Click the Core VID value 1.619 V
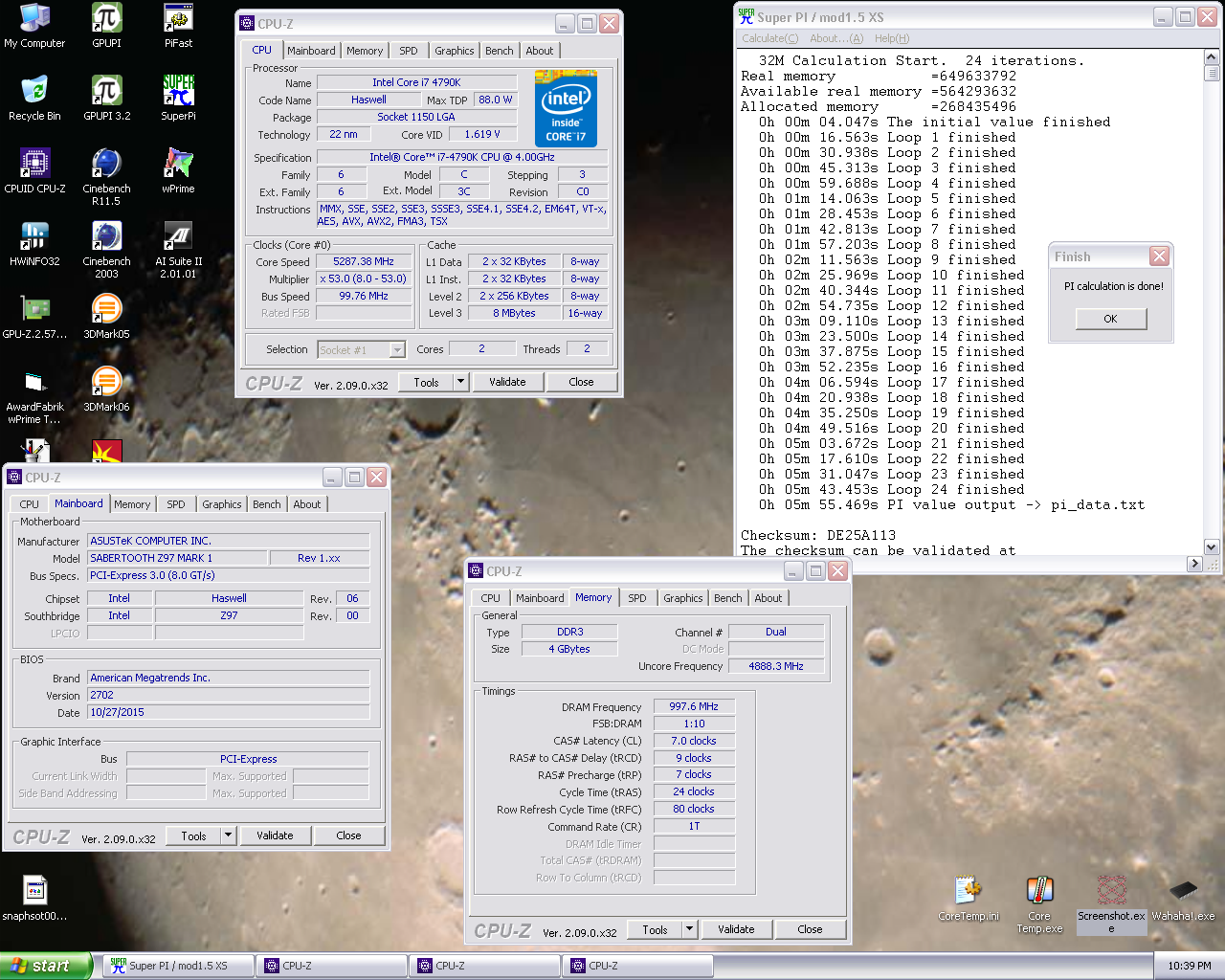The image size is (1225, 980). point(481,134)
